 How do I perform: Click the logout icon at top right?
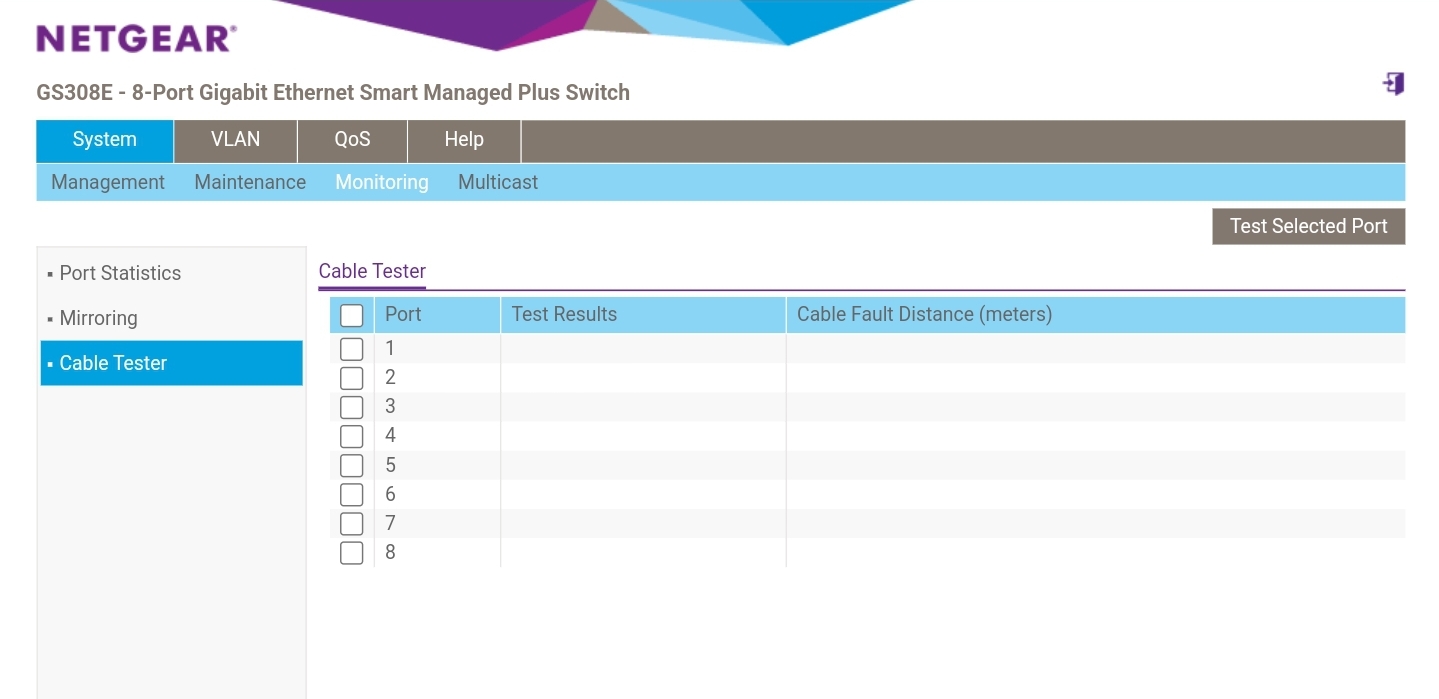pyautogui.click(x=1394, y=84)
